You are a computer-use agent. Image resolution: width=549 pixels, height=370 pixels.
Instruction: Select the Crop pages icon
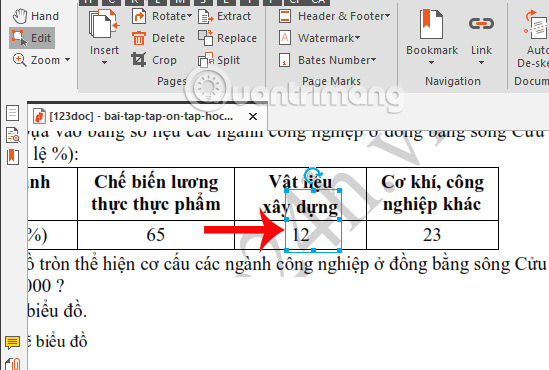pyautogui.click(x=139, y=60)
